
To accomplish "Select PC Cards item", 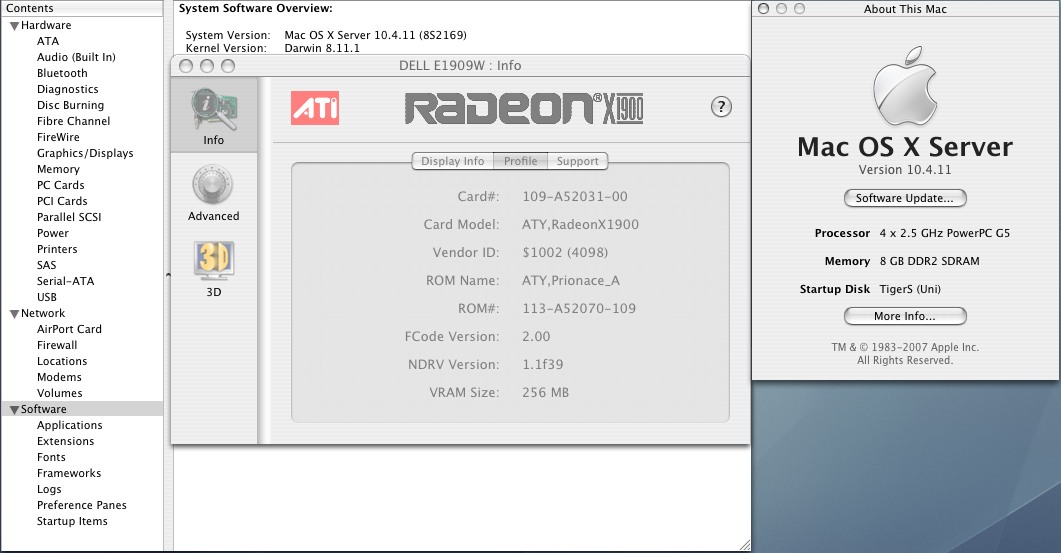I will 61,185.
